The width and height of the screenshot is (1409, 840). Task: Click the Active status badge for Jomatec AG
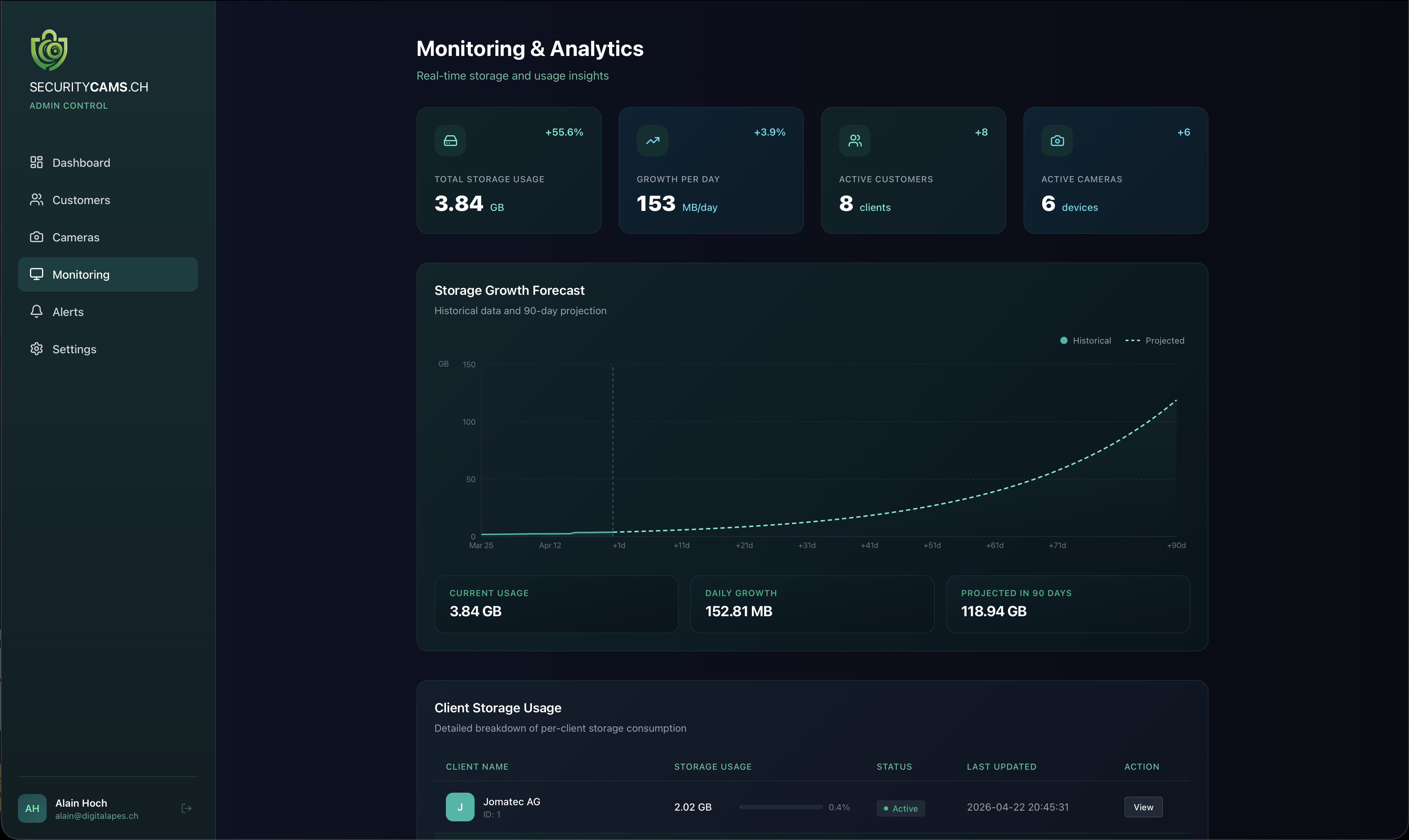tap(901, 808)
